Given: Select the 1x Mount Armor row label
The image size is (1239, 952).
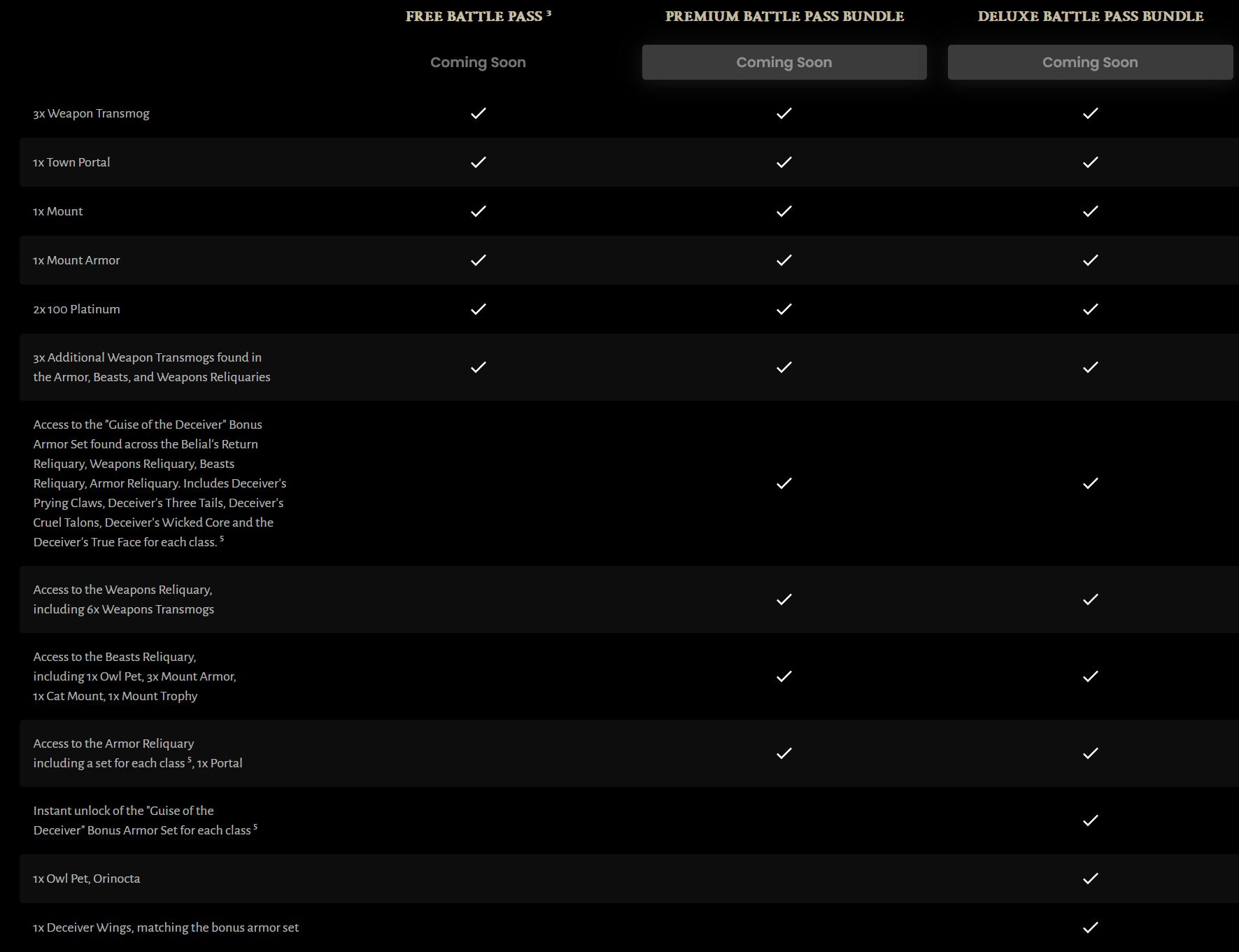Looking at the screenshot, I should click(76, 260).
